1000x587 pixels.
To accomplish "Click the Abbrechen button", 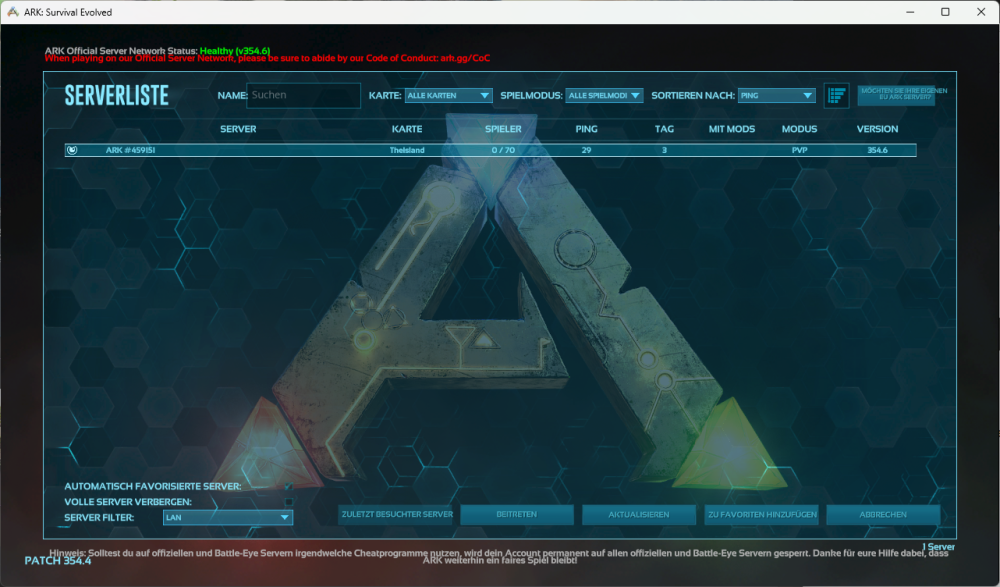I will click(883, 514).
